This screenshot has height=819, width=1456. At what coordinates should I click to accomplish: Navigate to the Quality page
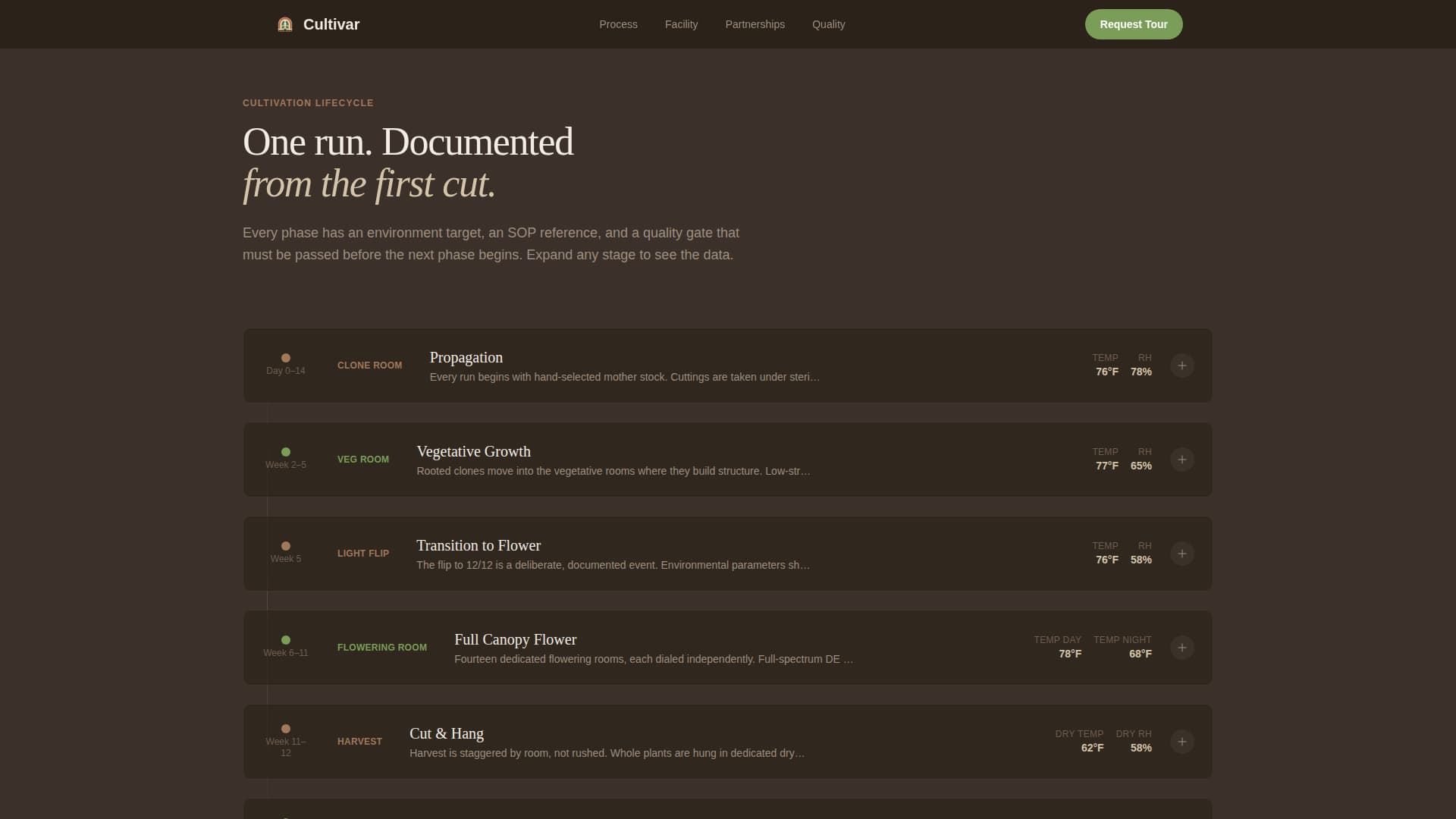click(x=828, y=24)
